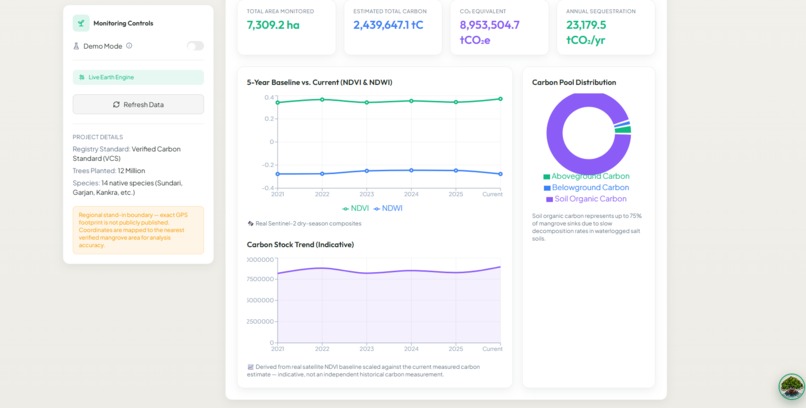Screen dimensions: 806x408
Task: Click the ESTIMATED TOTAL CARBON label
Action: (390, 11)
